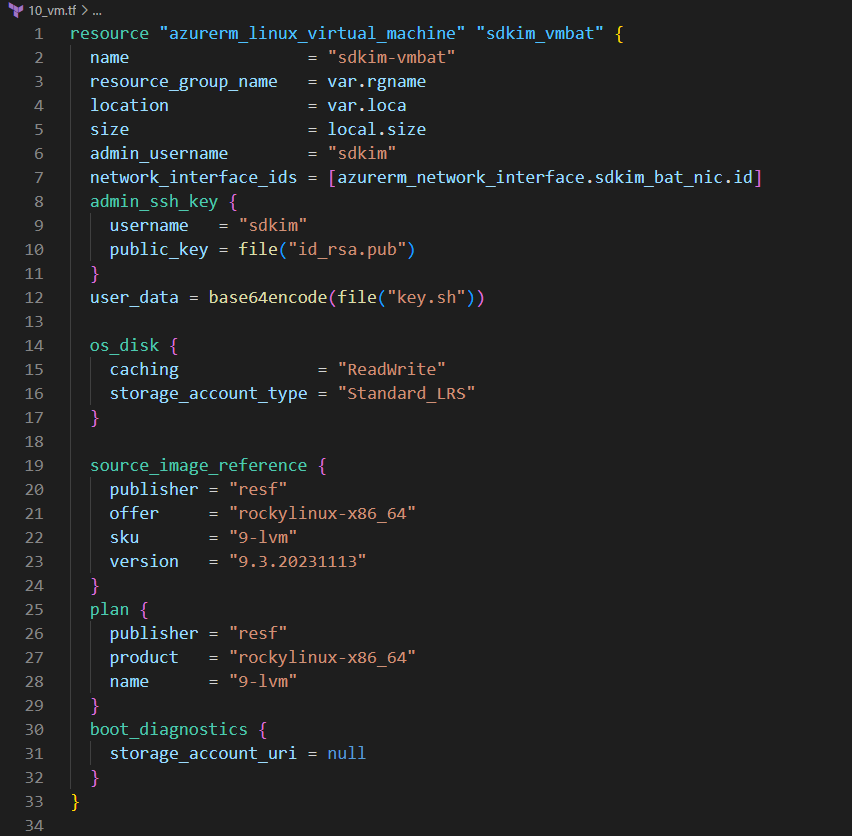The image size is (852, 836).
Task: Click the "ReadWrite" caching value
Action: [391, 369]
